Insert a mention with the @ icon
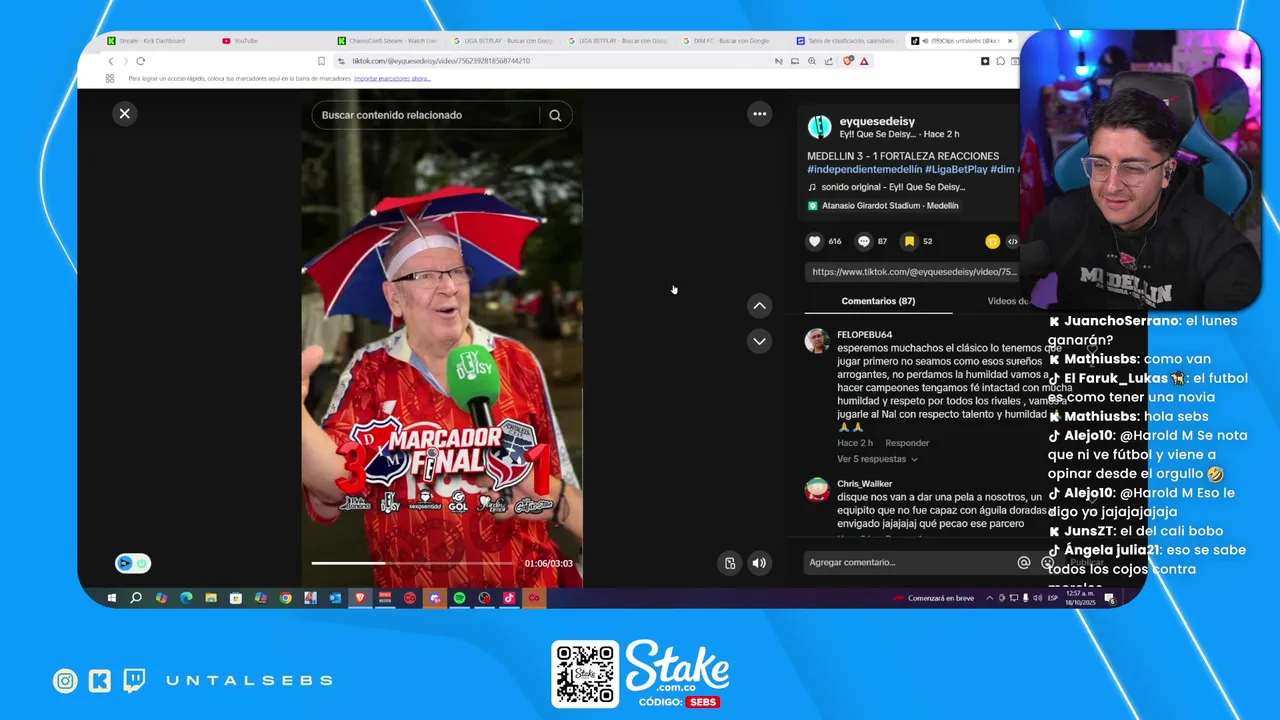The width and height of the screenshot is (1280, 720). tap(1023, 563)
